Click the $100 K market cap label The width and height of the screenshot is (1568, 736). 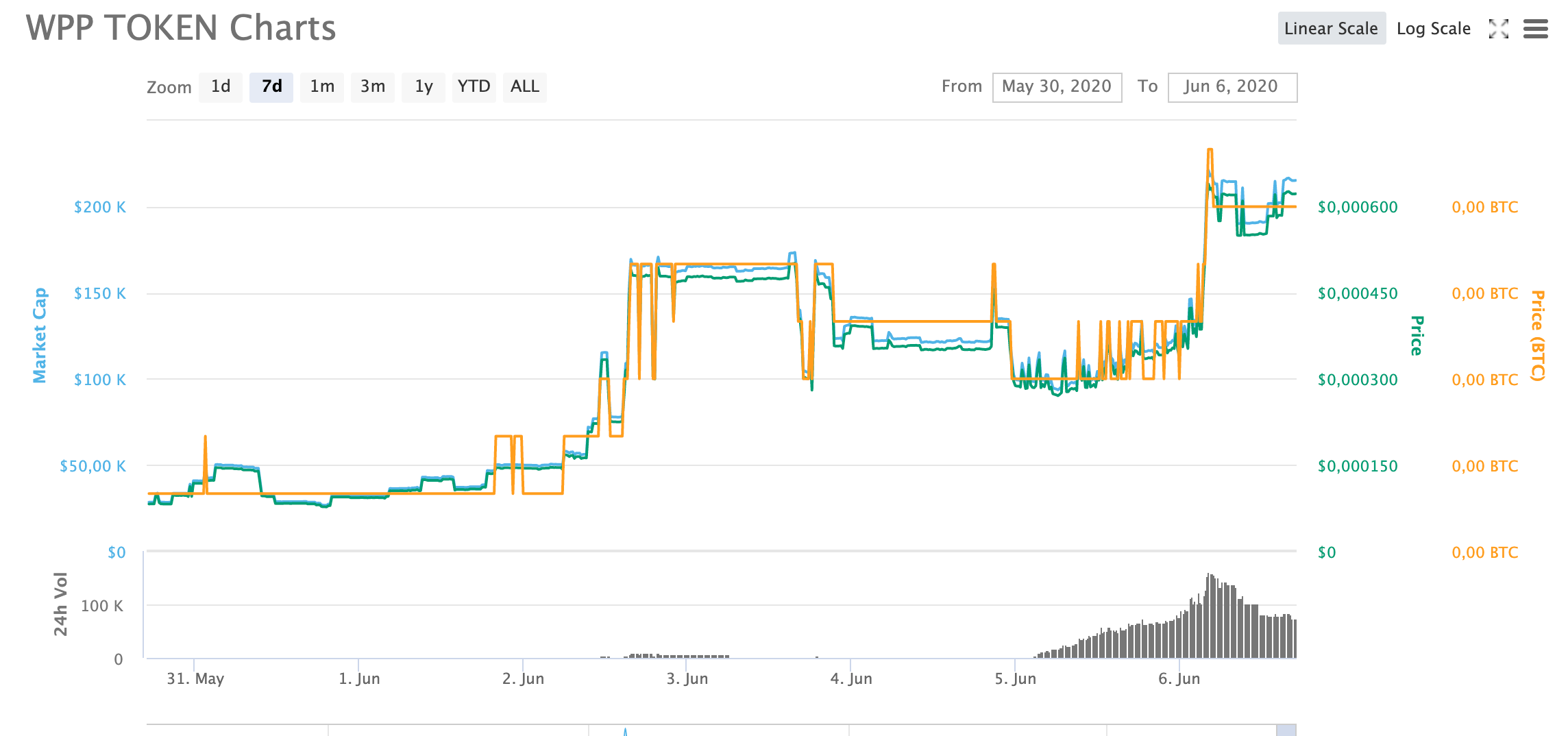click(100, 380)
